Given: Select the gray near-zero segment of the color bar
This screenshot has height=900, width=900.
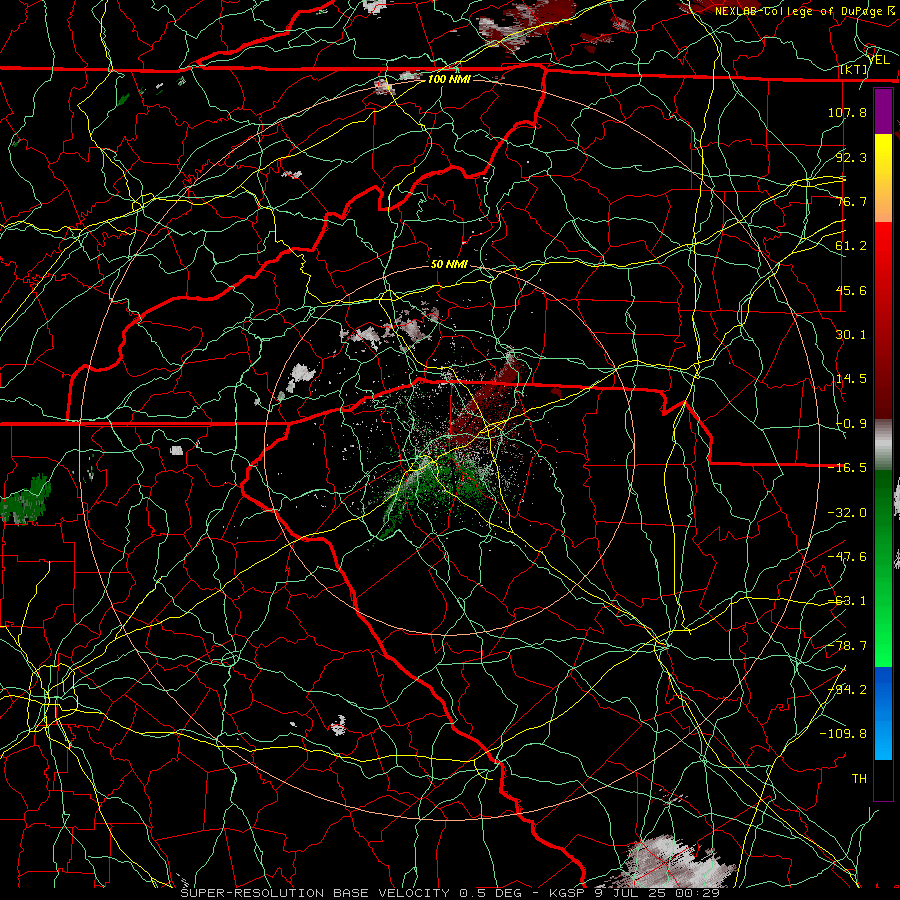Looking at the screenshot, I should coord(883,444).
